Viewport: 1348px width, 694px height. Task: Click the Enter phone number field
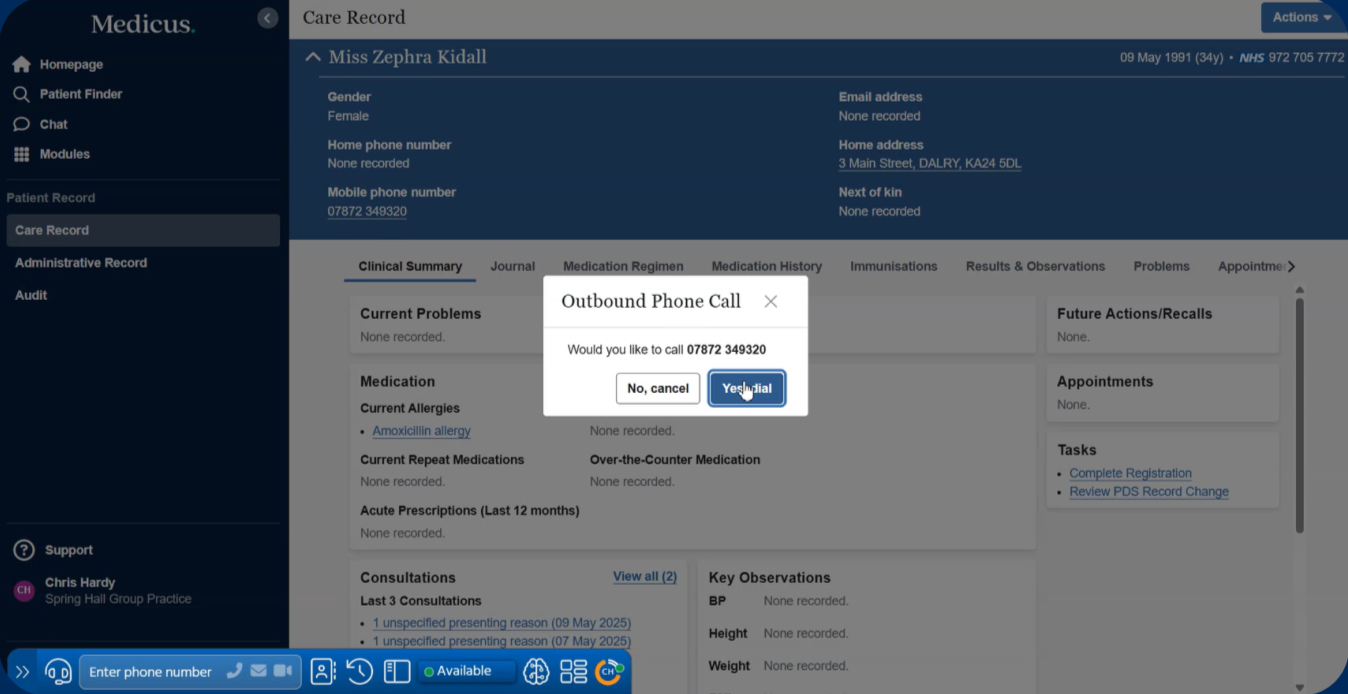coord(150,672)
